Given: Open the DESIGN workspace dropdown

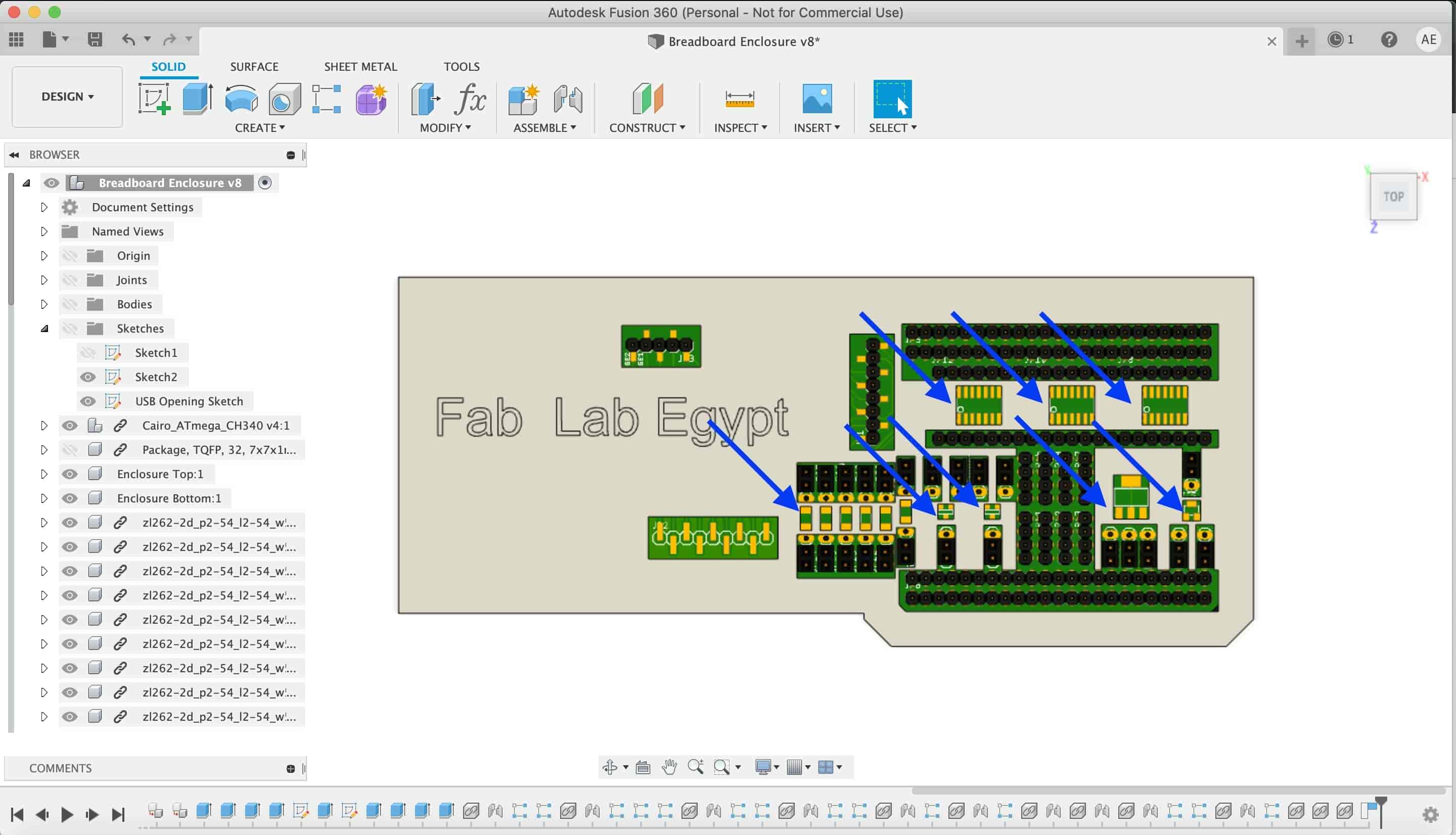Looking at the screenshot, I should click(67, 97).
